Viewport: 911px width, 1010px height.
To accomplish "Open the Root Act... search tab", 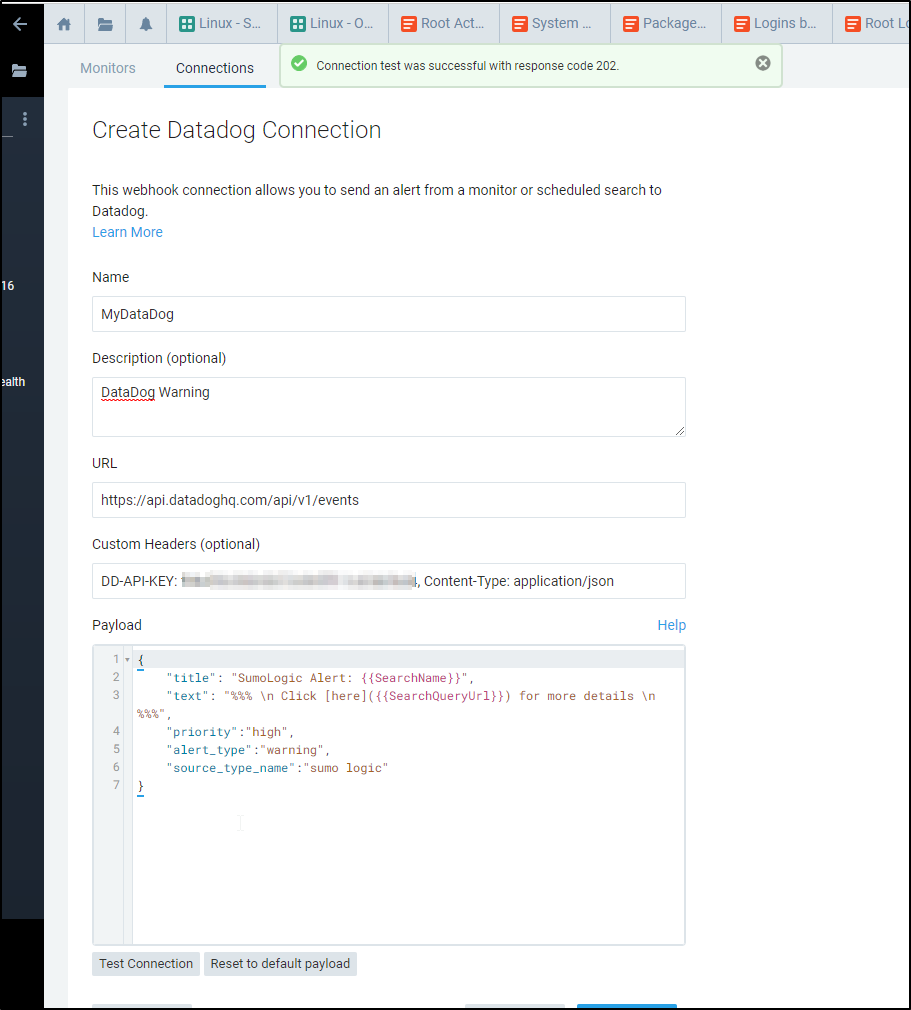I will 444,24.
